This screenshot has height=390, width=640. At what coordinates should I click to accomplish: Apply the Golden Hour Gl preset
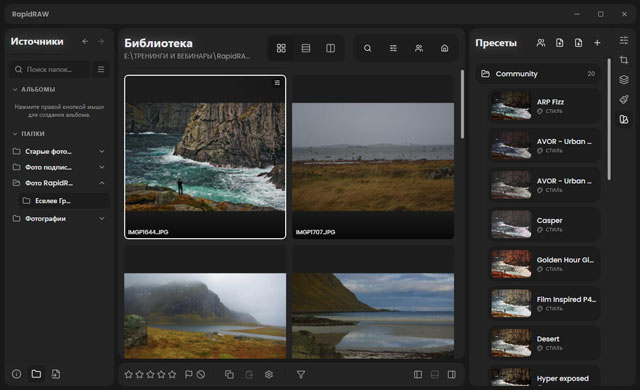[544, 264]
